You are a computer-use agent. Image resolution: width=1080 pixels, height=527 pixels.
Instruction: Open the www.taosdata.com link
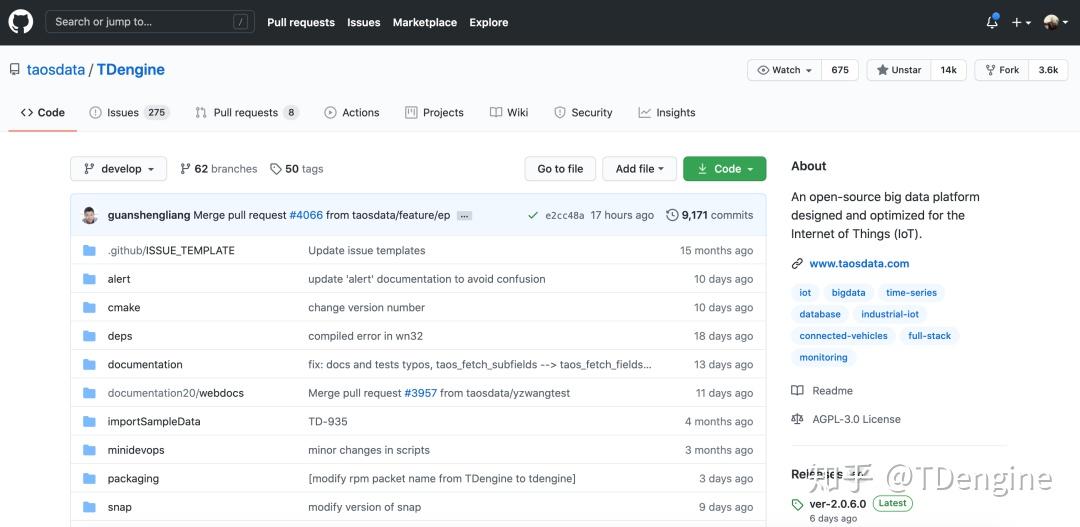pos(859,264)
